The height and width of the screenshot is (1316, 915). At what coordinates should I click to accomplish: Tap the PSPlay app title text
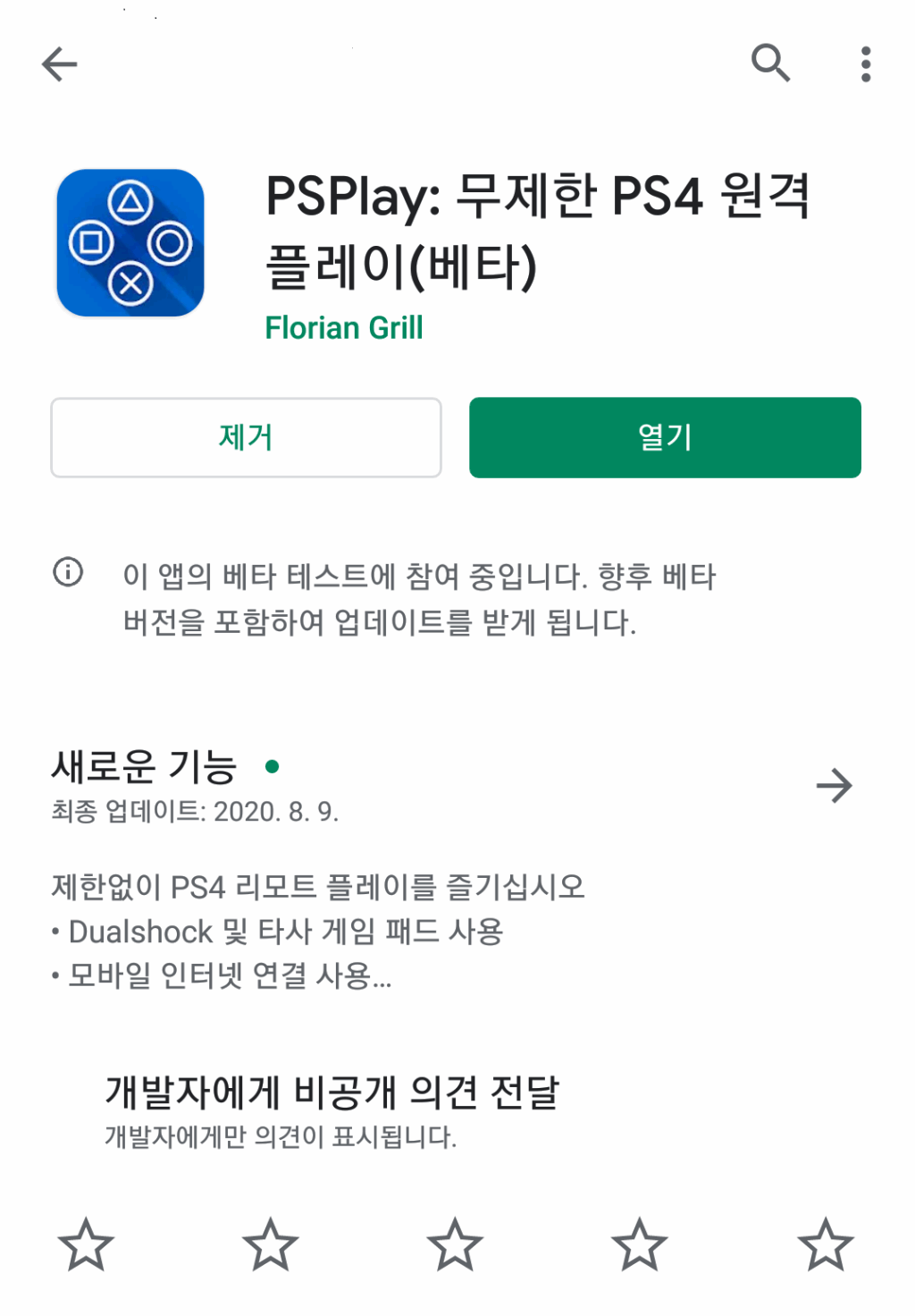(538, 232)
